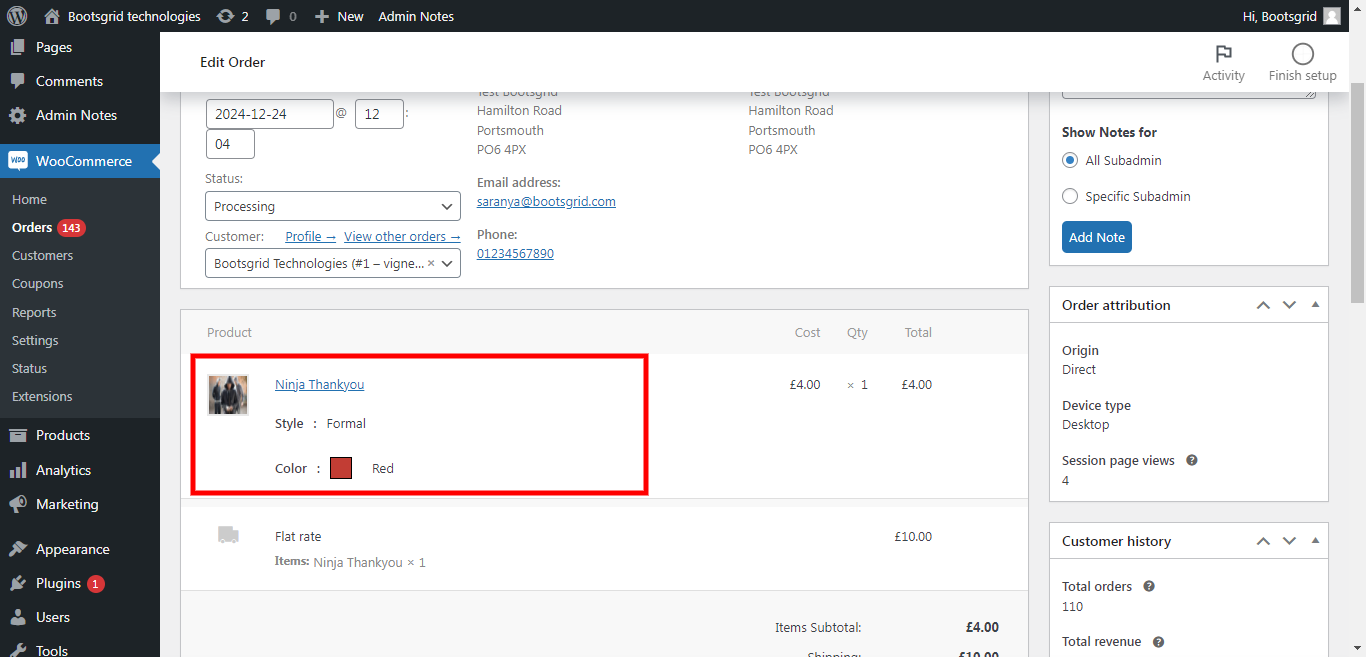
Task: Click the Comments sidebar icon
Action: click(17, 81)
